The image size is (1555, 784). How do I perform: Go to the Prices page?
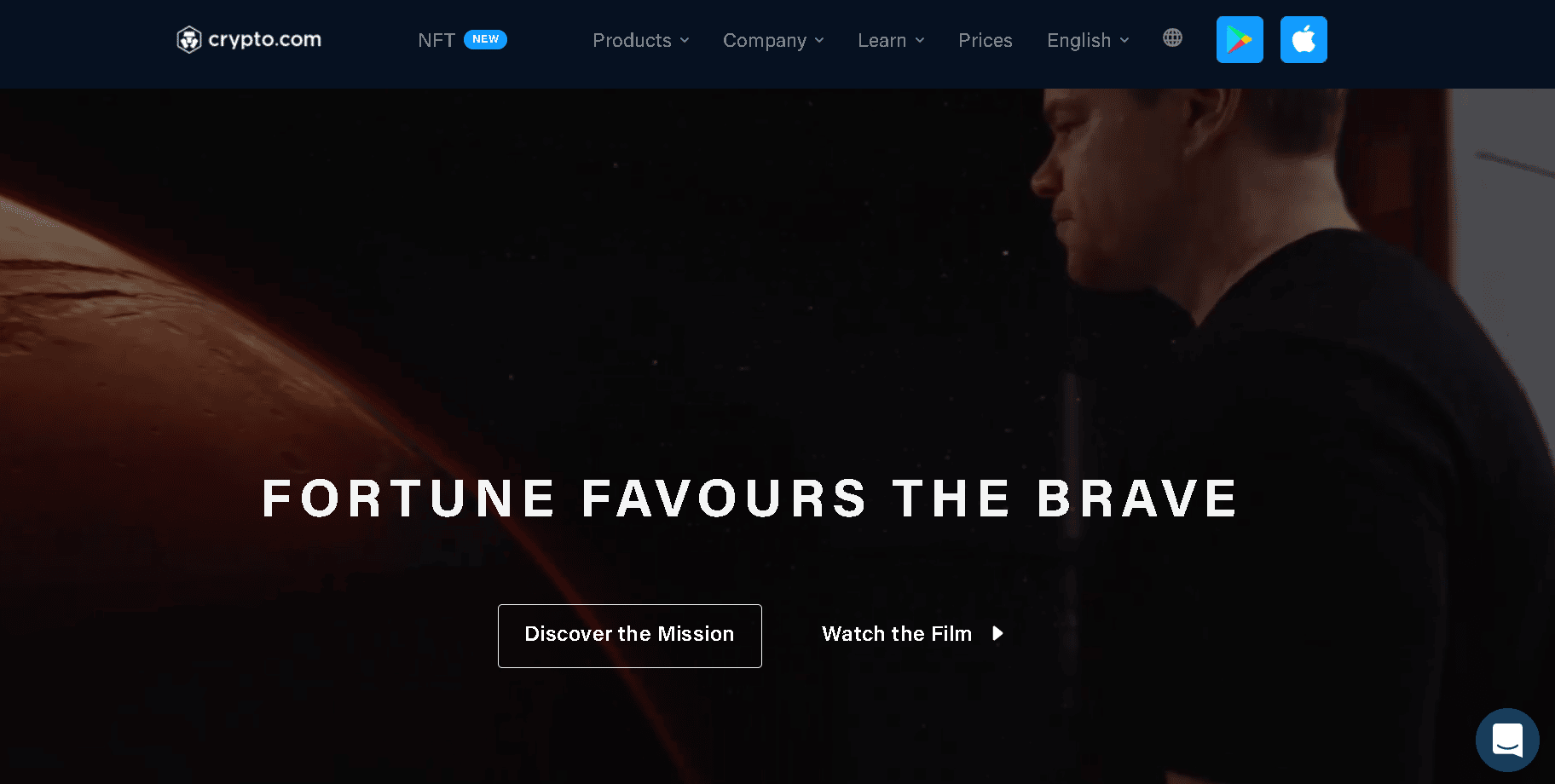986,40
